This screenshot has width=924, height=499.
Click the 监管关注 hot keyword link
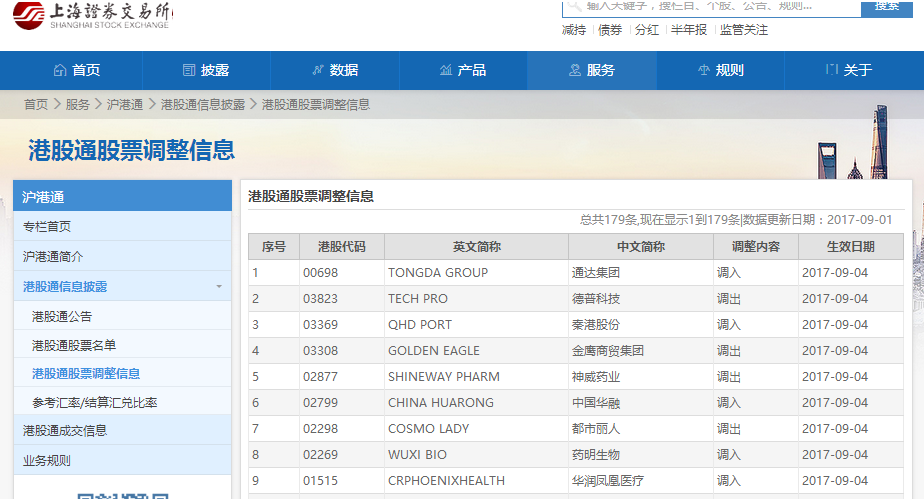[744, 30]
